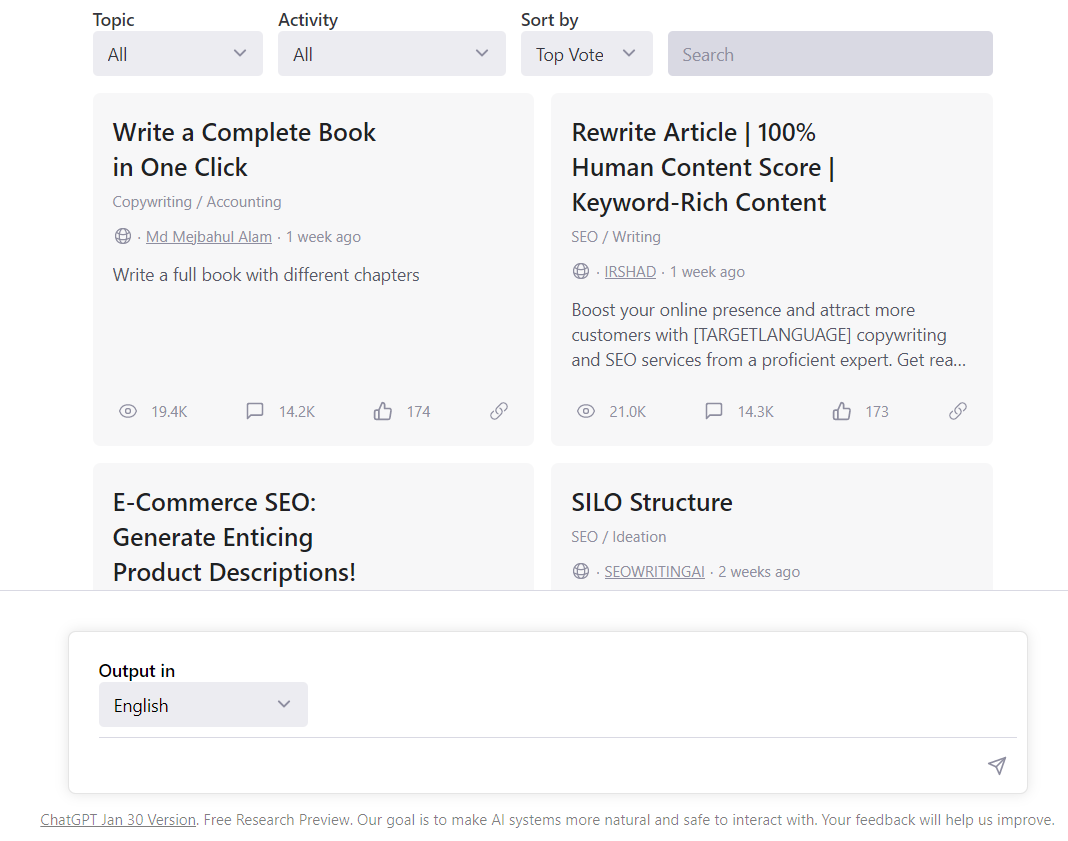1068x841 pixels.
Task: Click globe icon beside SEOWRITINGAI
Action: [x=580, y=571]
